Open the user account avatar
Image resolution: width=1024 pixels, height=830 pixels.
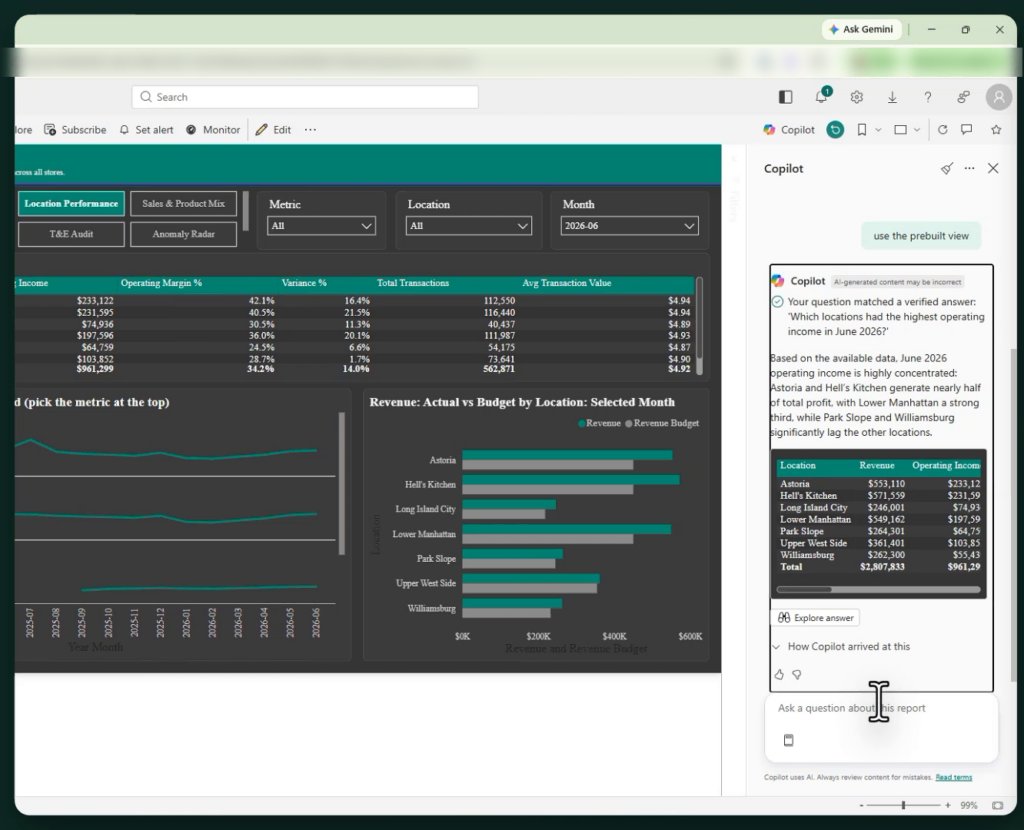point(999,97)
